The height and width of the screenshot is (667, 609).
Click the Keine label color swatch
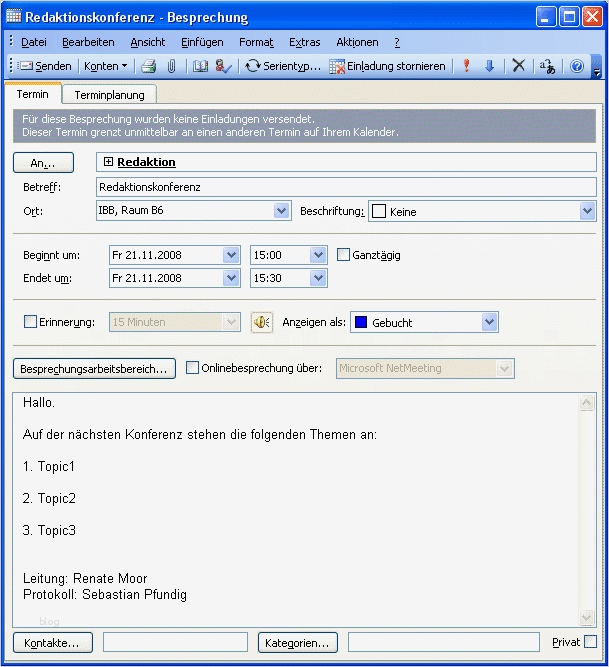(x=379, y=211)
